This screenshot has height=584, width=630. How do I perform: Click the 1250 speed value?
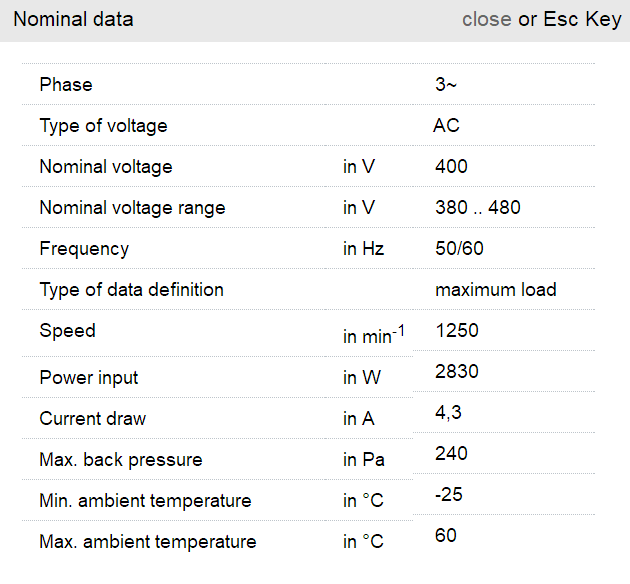pos(456,330)
